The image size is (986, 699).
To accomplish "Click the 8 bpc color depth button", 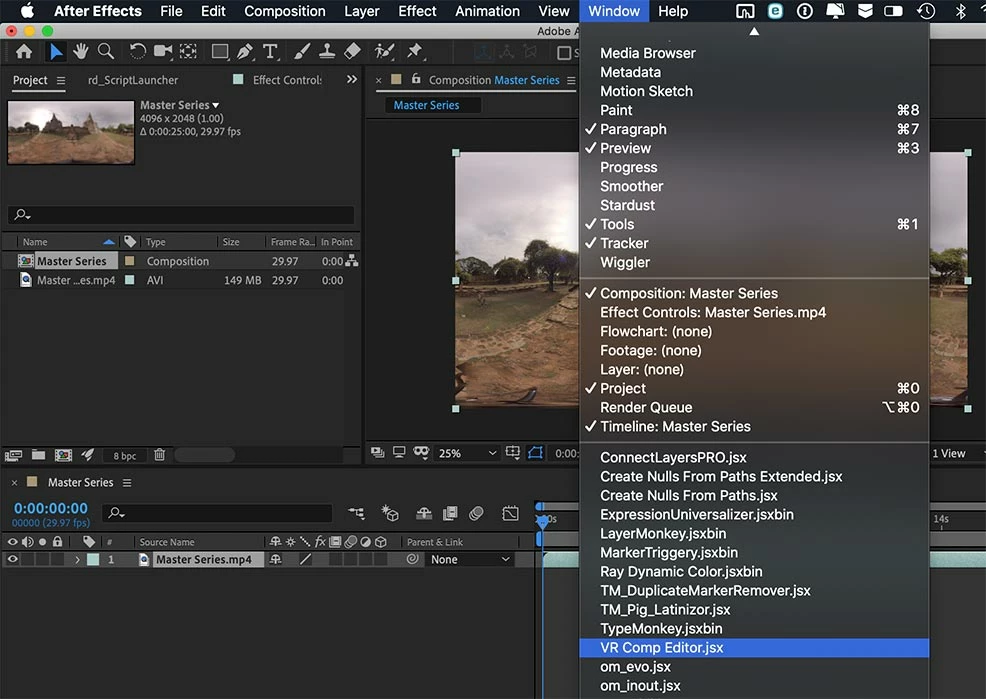I will pos(125,456).
